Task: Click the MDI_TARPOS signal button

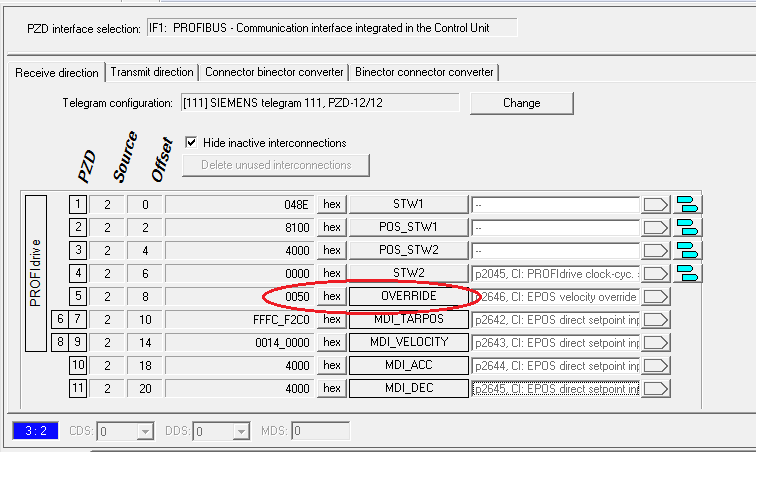Action: [x=408, y=319]
